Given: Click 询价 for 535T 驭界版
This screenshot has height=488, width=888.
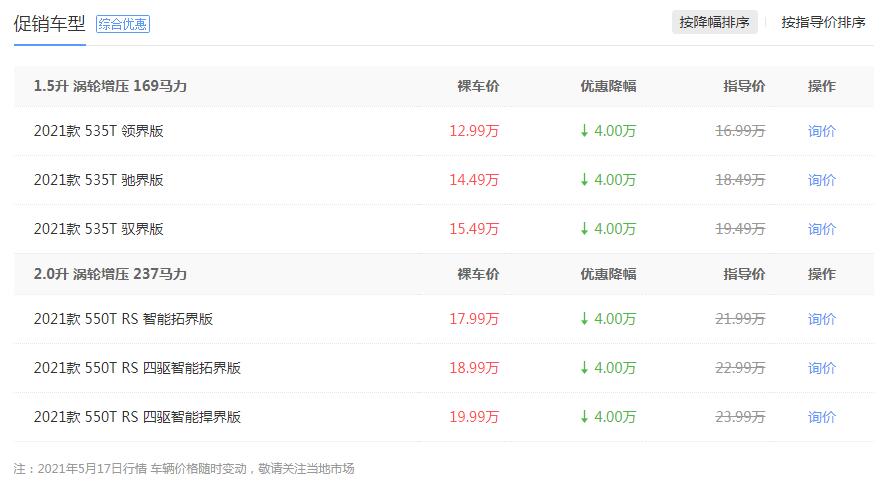Looking at the screenshot, I should [822, 229].
